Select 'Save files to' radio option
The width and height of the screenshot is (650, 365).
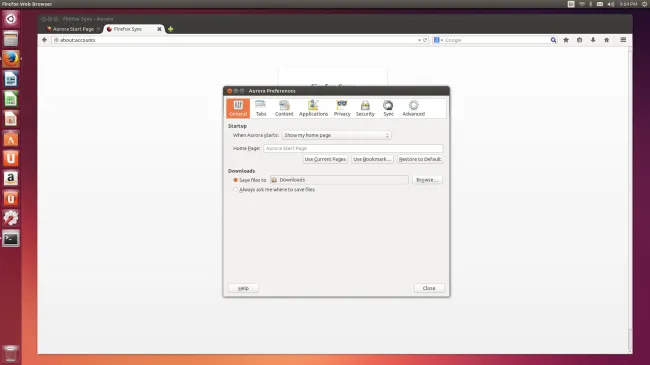[235, 180]
